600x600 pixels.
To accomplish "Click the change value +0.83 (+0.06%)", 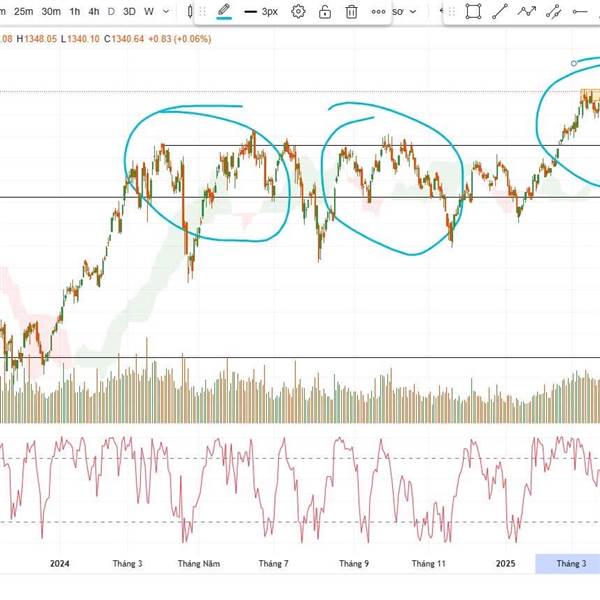I will (x=179, y=39).
